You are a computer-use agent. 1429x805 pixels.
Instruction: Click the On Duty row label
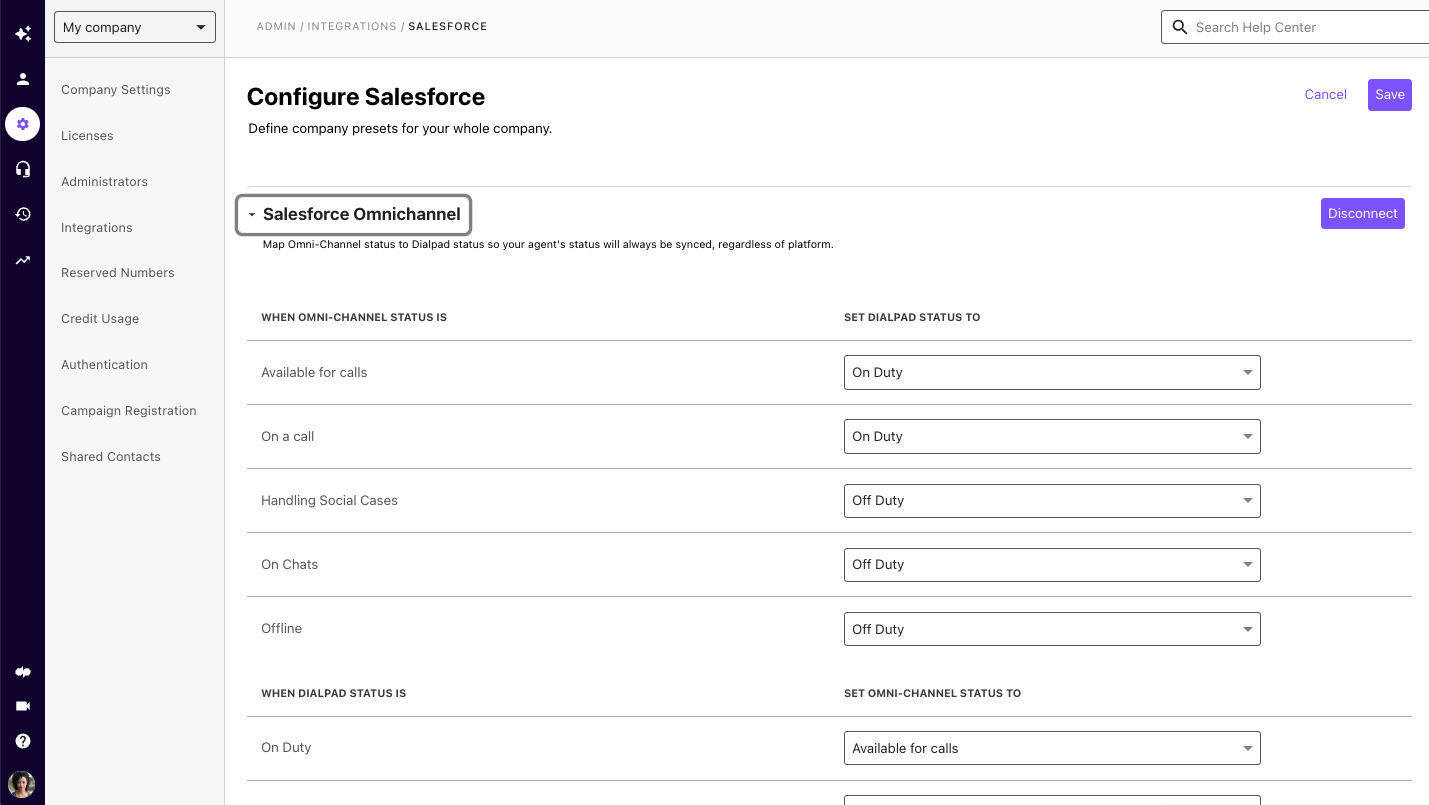click(x=286, y=747)
